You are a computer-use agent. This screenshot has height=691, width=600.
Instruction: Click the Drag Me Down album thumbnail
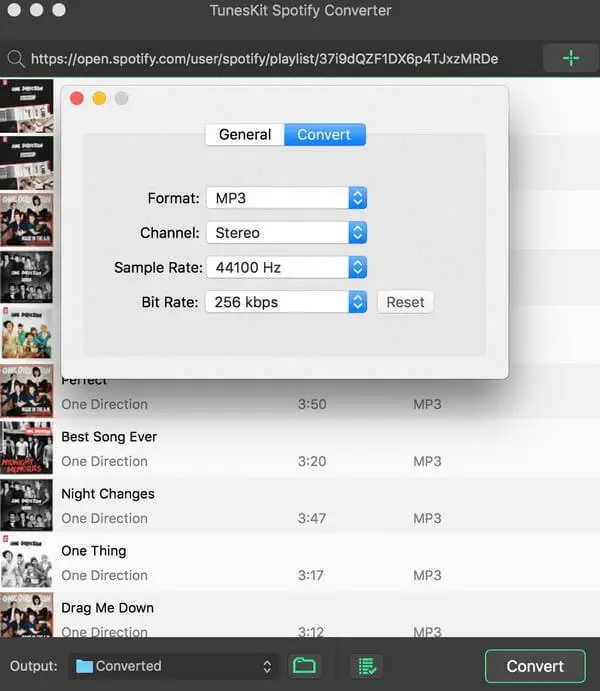pyautogui.click(x=26, y=615)
